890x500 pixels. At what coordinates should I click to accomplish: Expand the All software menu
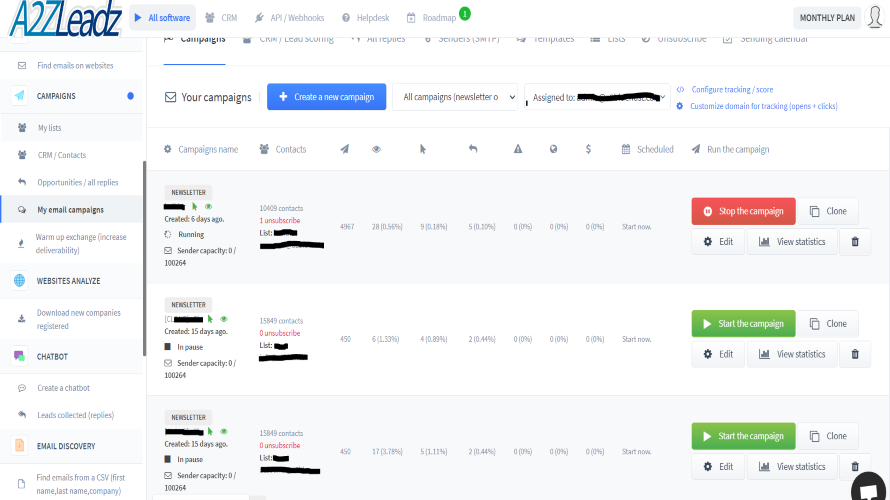click(x=162, y=18)
